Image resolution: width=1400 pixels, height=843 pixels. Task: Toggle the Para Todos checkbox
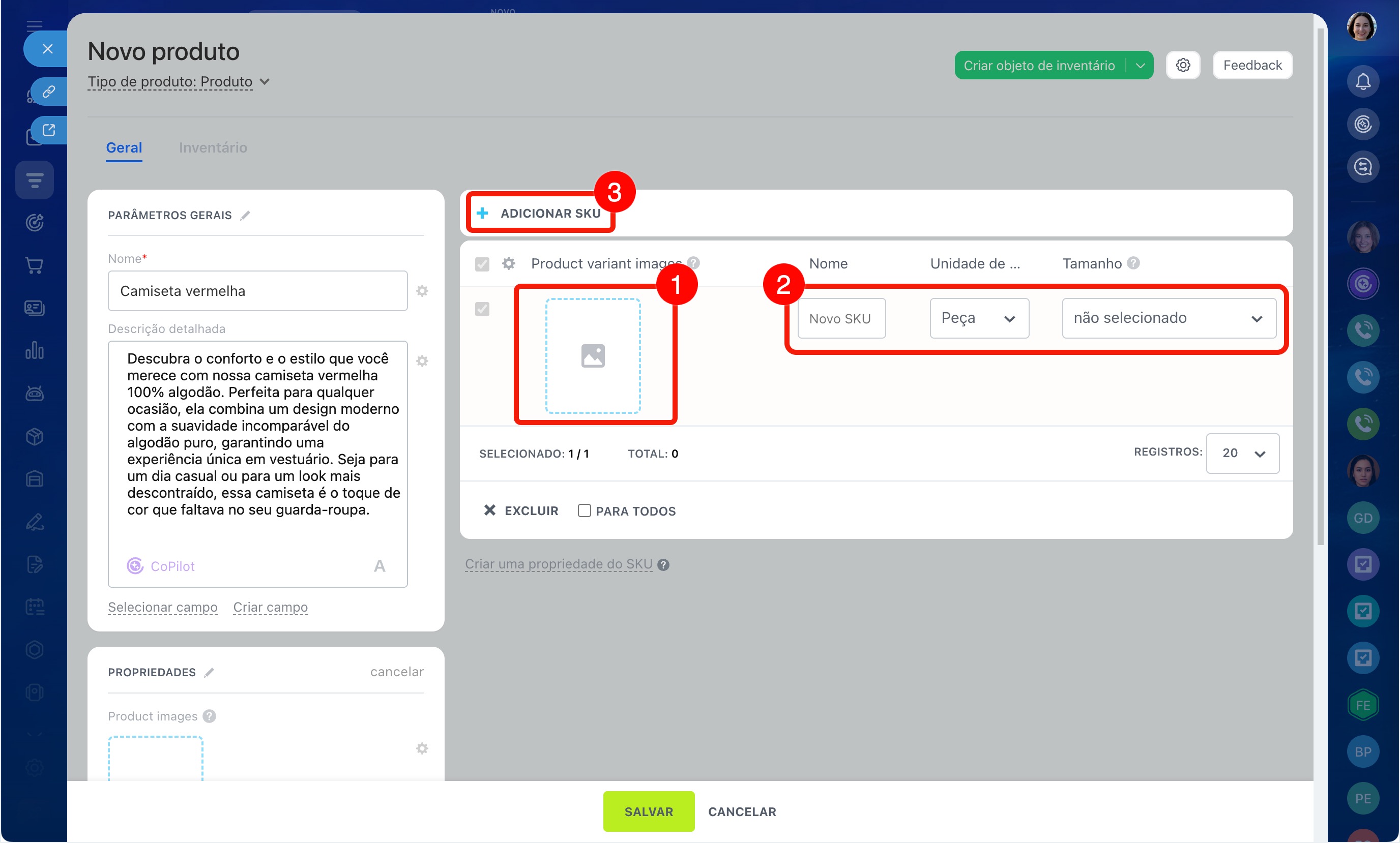click(x=584, y=510)
